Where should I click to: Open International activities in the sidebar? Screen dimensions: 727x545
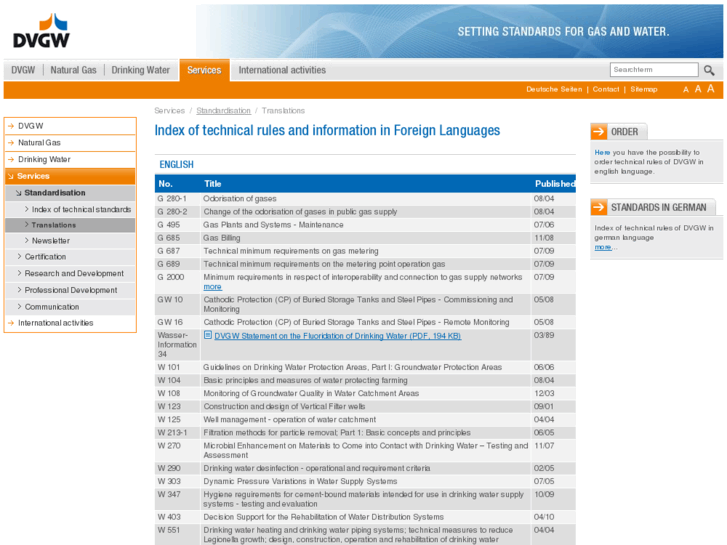click(x=70, y=323)
